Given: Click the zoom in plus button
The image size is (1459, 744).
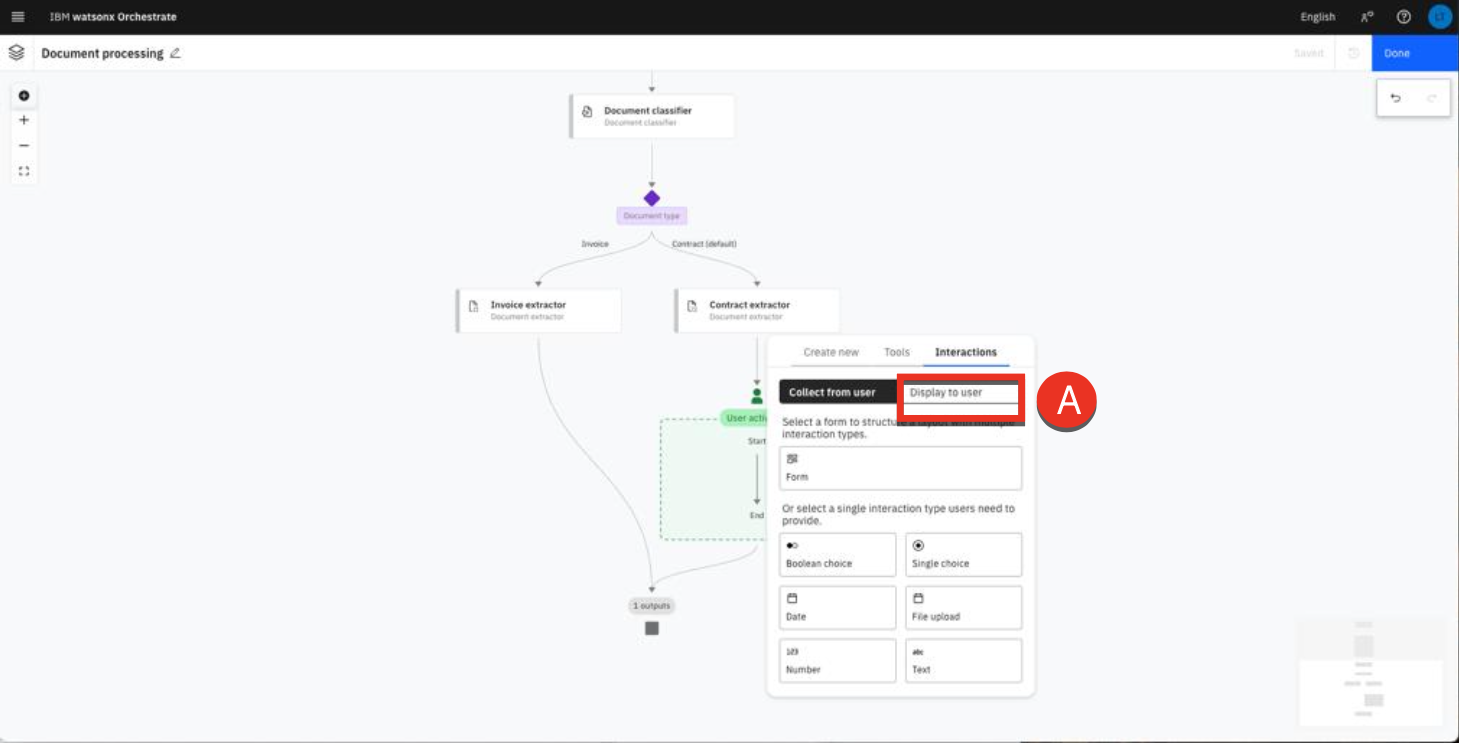Looking at the screenshot, I should [x=24, y=120].
